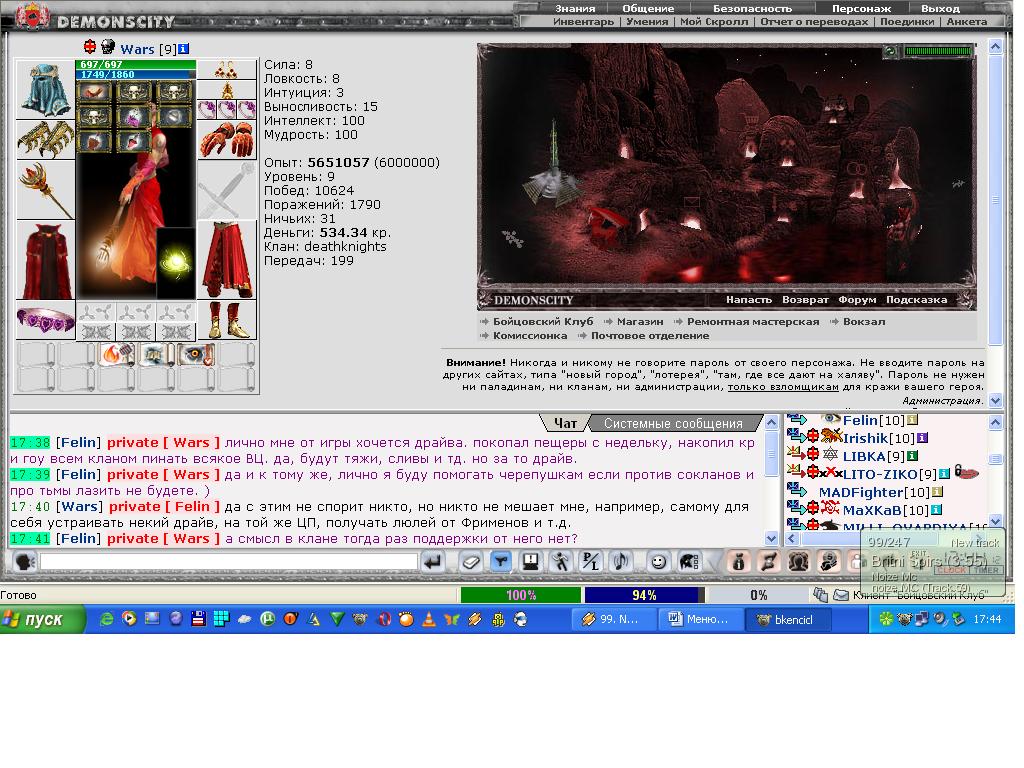Viewport: 1024px width, 768px height.
Task: Click the floppy disk save chat icon
Action: (531, 562)
